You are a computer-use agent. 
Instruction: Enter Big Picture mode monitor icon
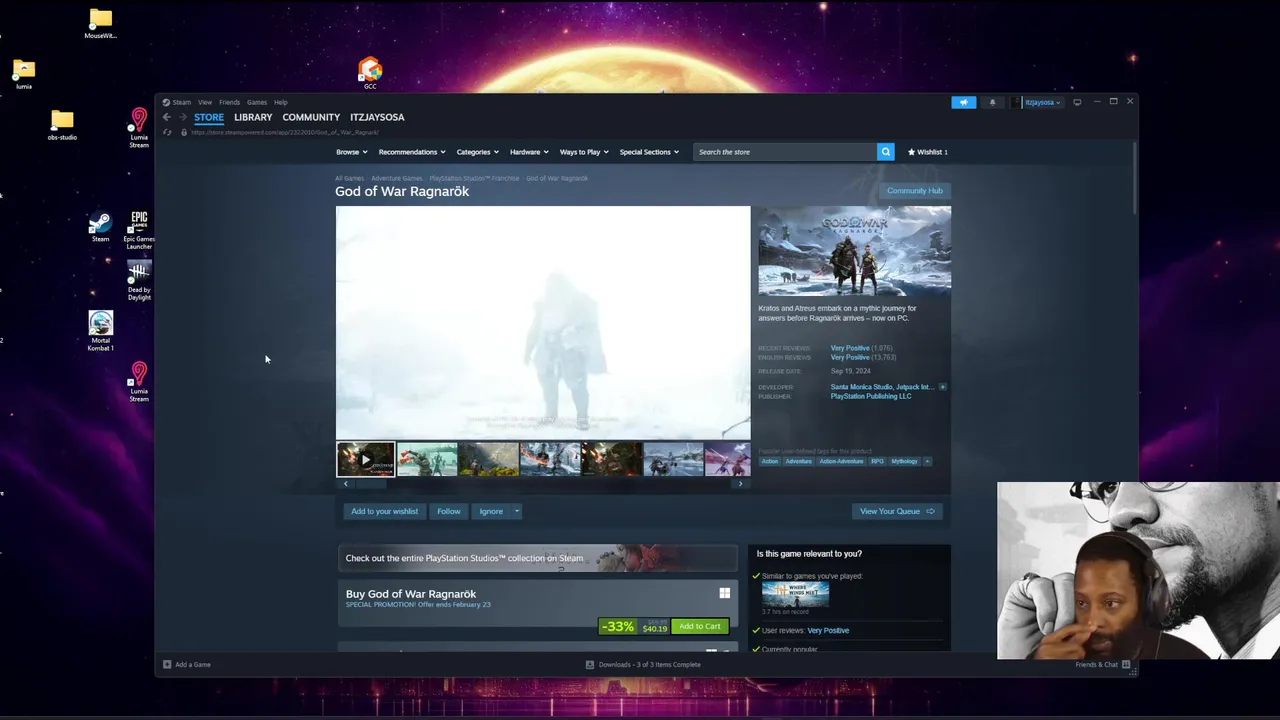coord(1077,102)
